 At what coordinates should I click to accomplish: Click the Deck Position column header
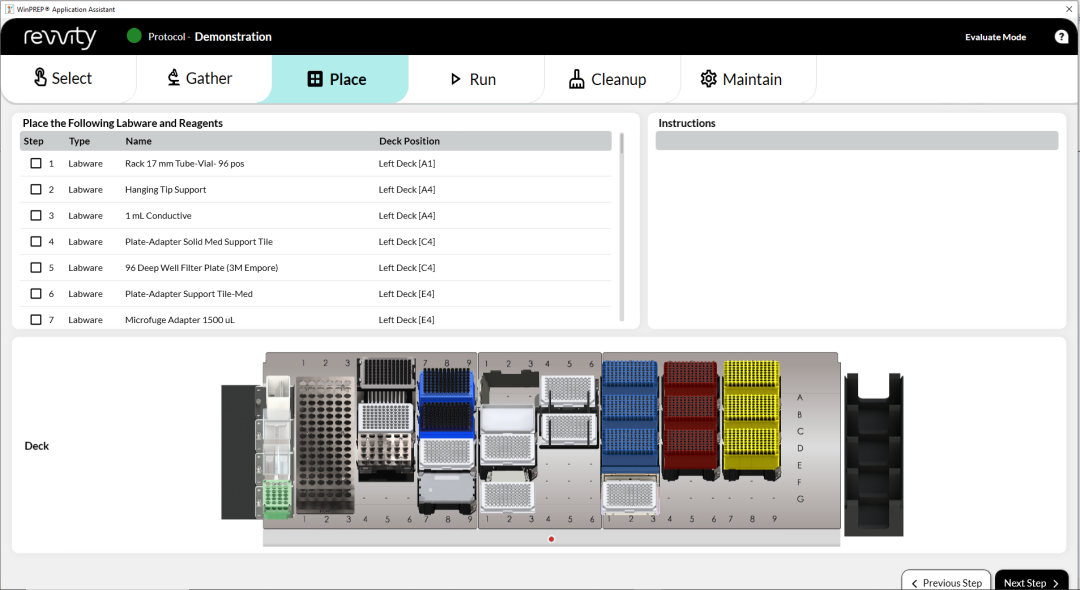pos(409,141)
